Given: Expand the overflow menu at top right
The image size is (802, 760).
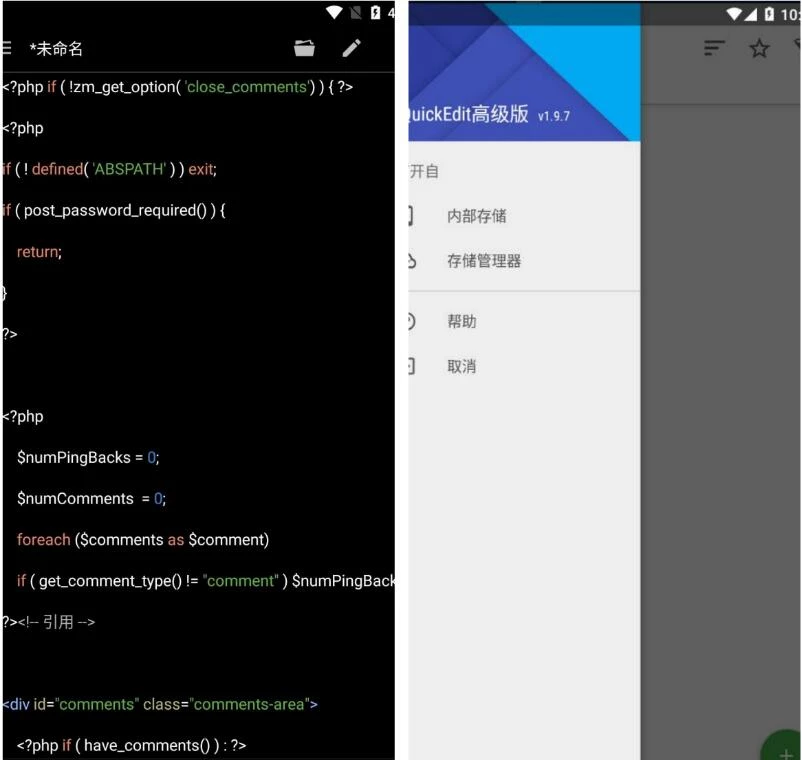Looking at the screenshot, I should pos(797,47).
